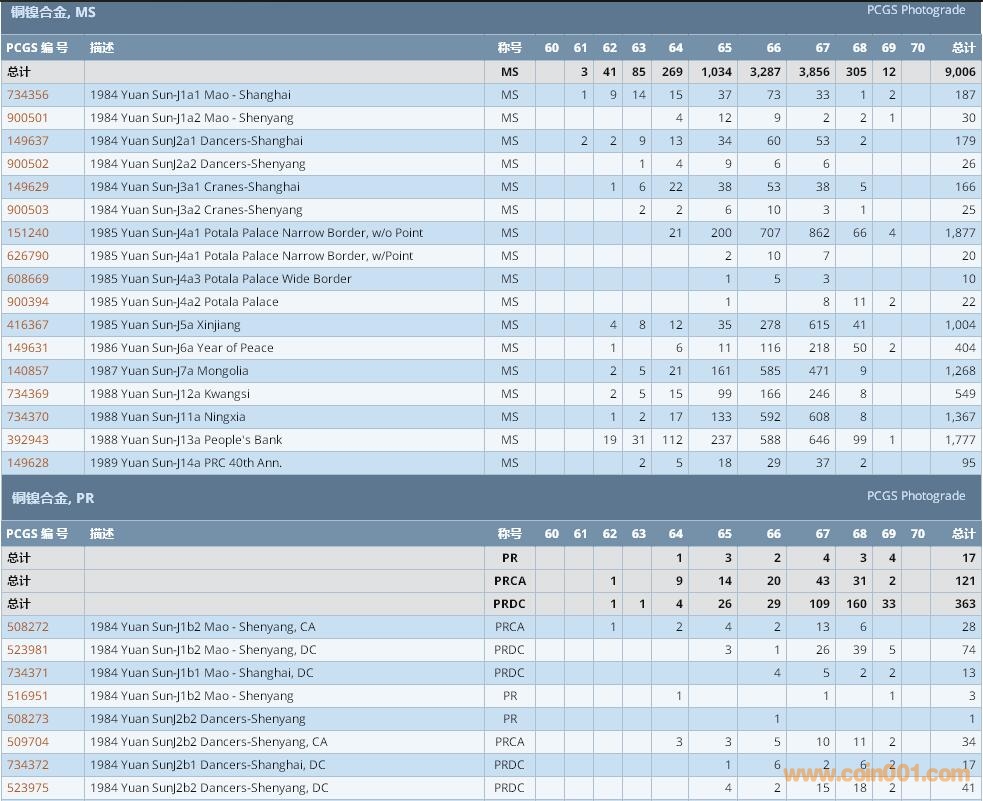Open PCGS number 416367 Xinjiang

(x=28, y=325)
